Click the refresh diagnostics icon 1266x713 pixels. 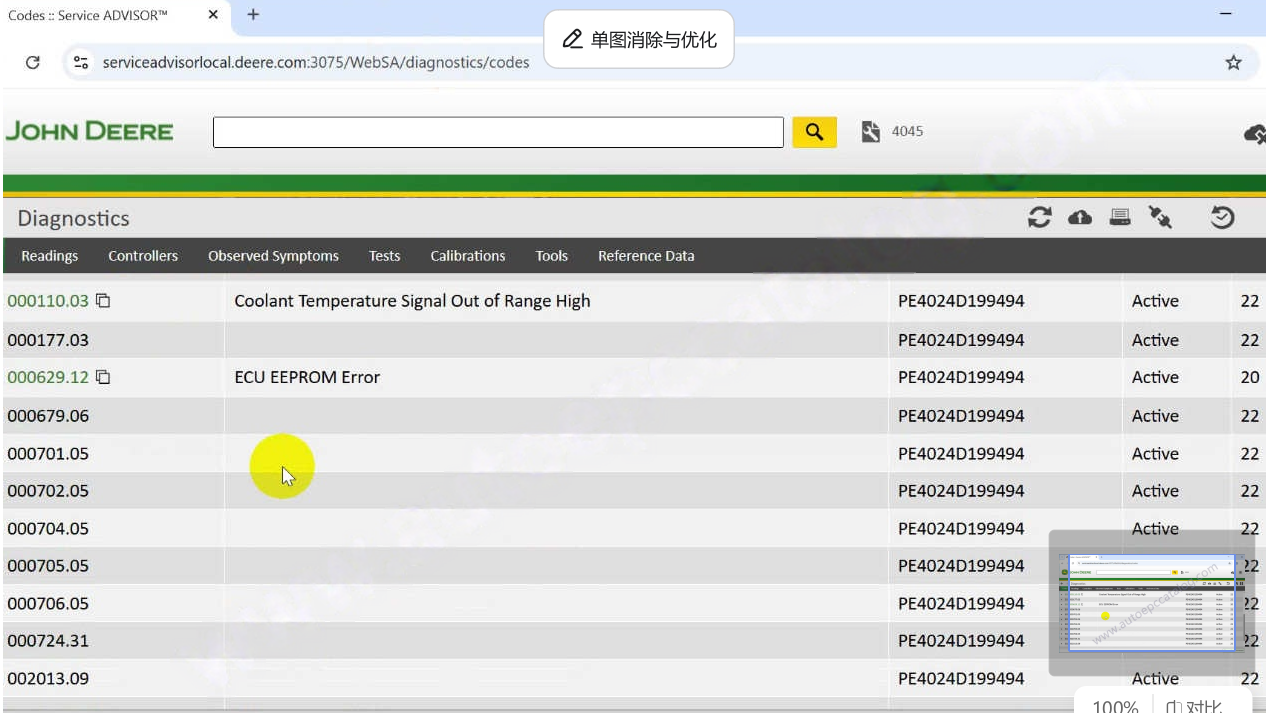click(1040, 217)
